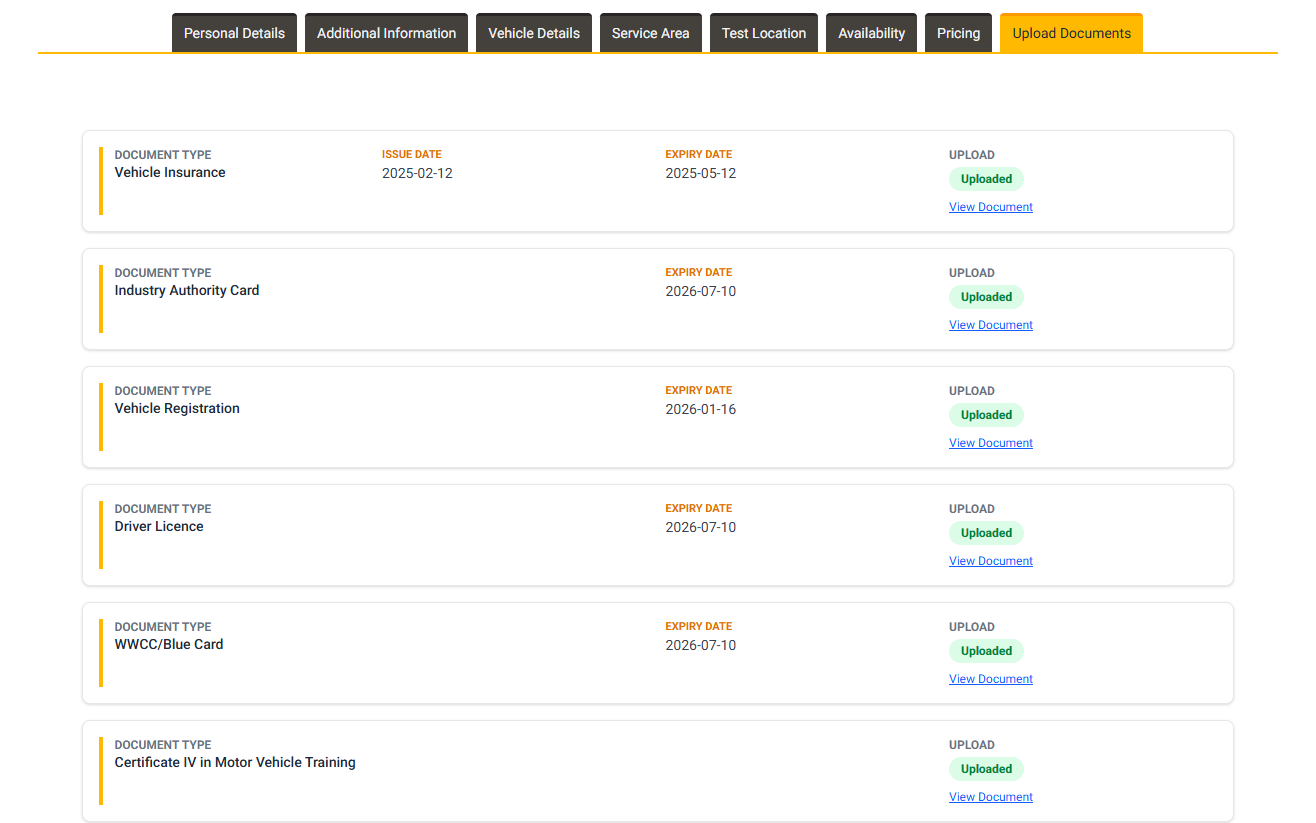Switch to the Availability tab

coord(871,33)
